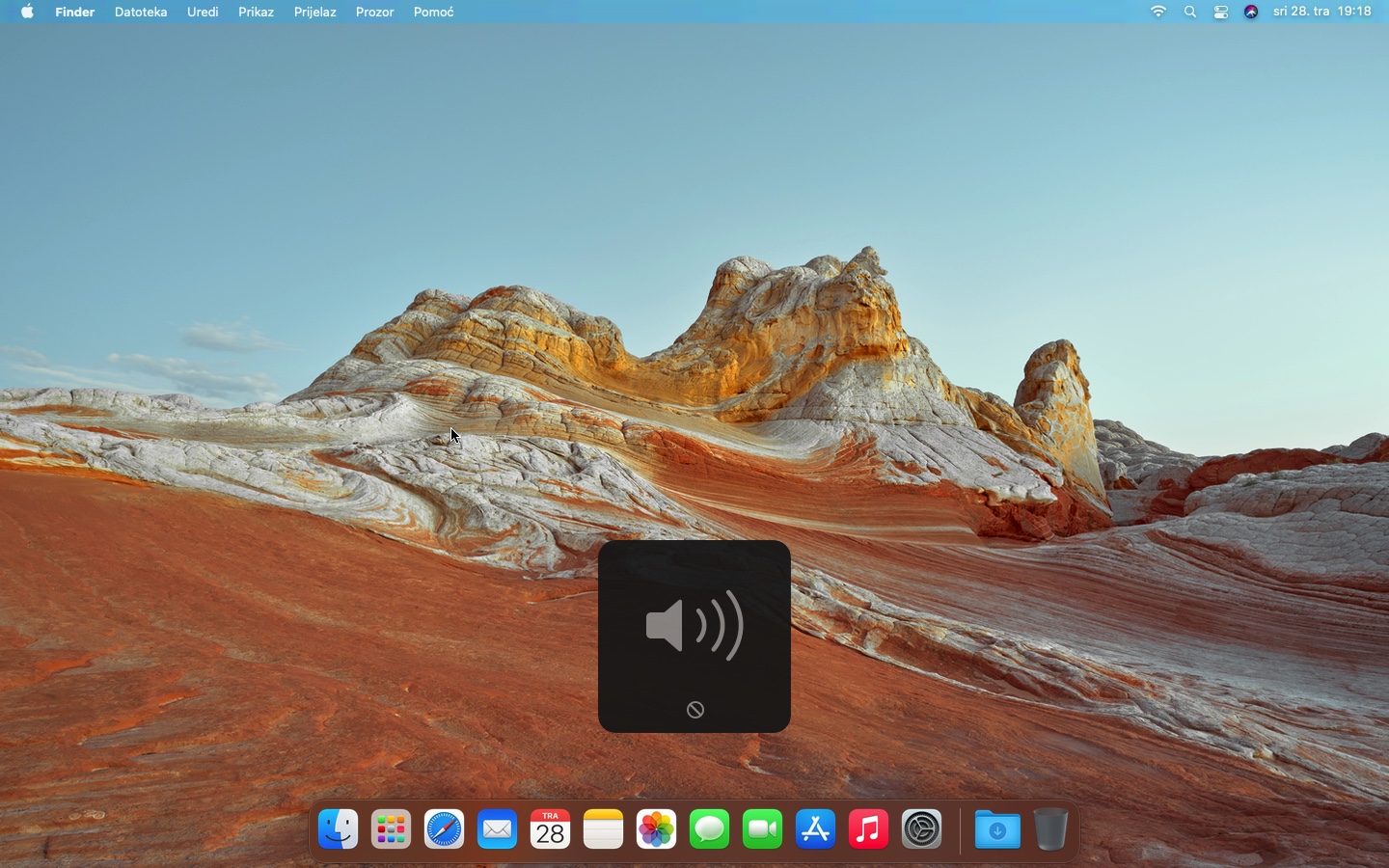1389x868 pixels.
Task: Open Spotlight search from the menu bar
Action: [x=1190, y=12]
